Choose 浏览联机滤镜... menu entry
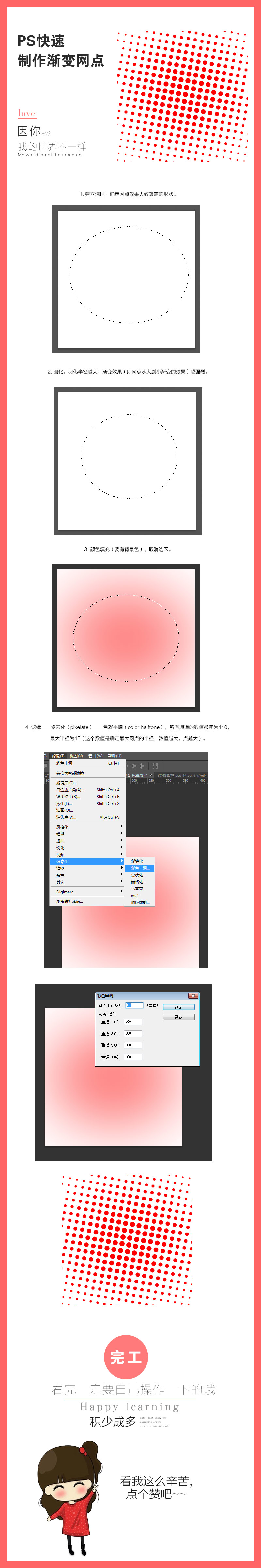This screenshot has height=1568, width=261. click(x=87, y=902)
